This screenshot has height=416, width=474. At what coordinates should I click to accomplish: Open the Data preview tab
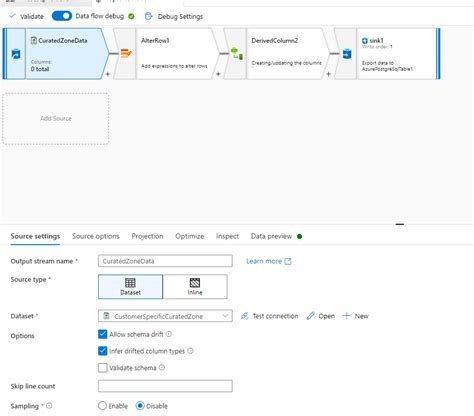tap(271, 236)
